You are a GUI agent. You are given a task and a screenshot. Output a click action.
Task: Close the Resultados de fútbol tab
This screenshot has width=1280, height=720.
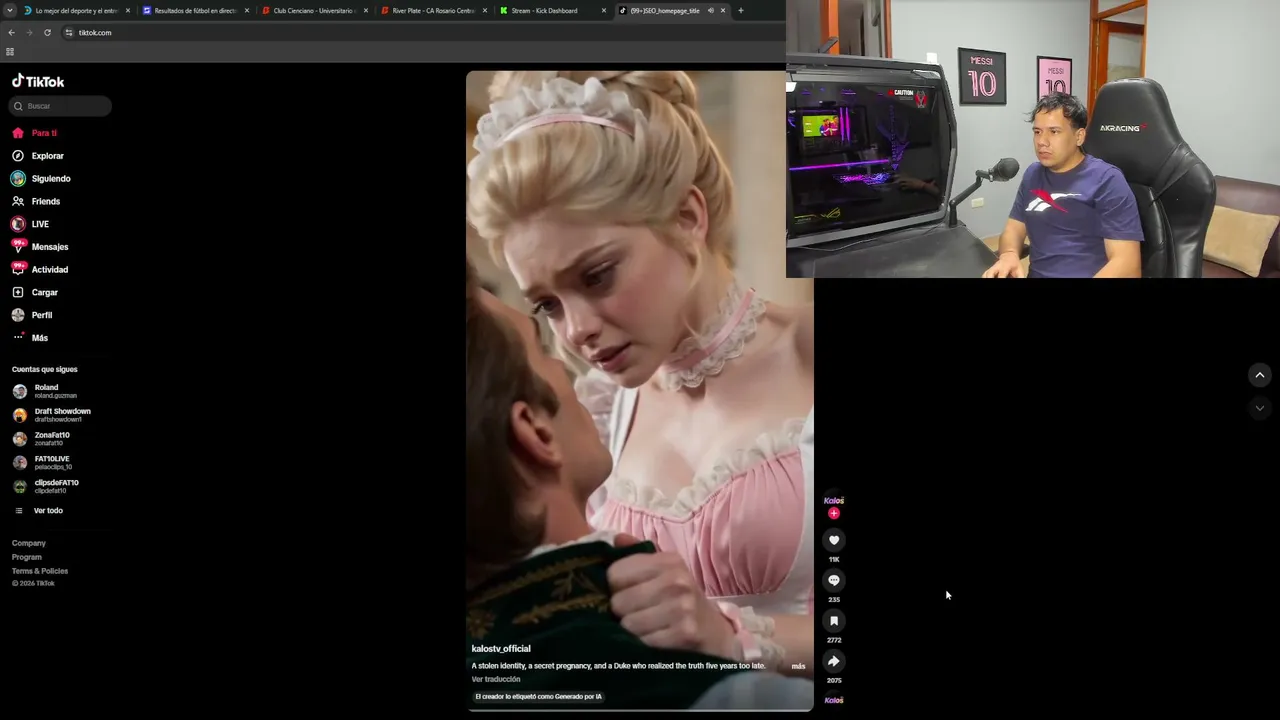pos(247,11)
